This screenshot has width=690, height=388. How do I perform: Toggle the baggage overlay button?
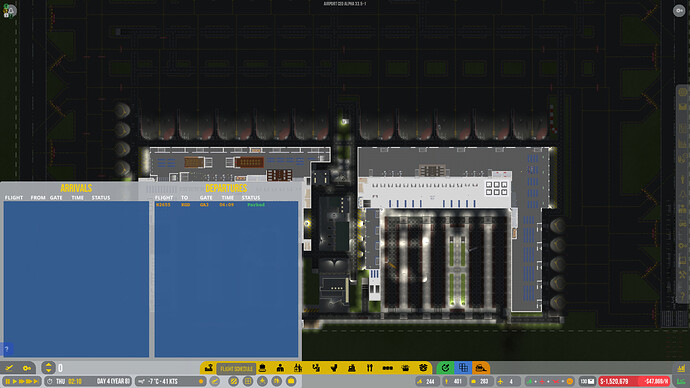click(x=291, y=381)
